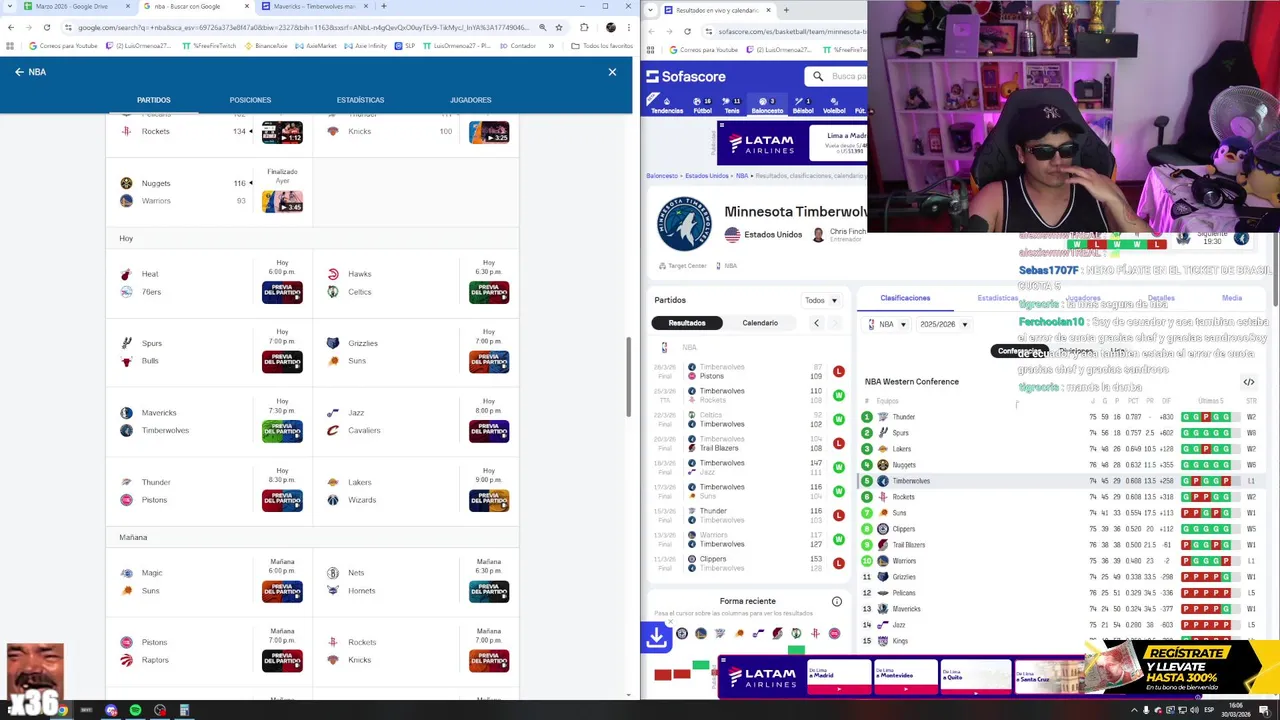This screenshot has width=1280, height=720.
Task: Open the ESTADÍSTICAS tab in Google NBA panel
Action: pos(360,100)
